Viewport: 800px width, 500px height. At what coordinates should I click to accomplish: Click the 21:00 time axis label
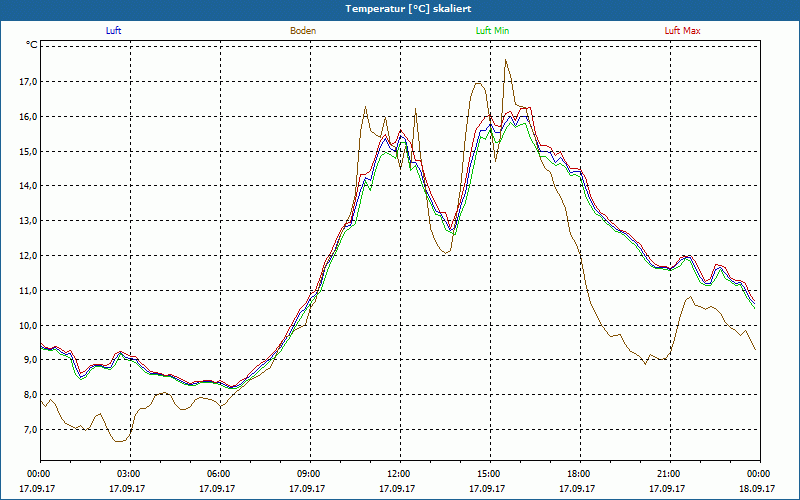pyautogui.click(x=667, y=473)
